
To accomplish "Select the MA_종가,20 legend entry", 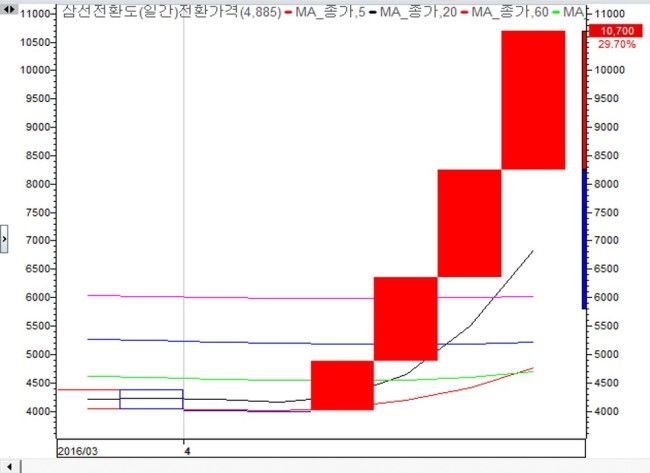I will (x=413, y=12).
